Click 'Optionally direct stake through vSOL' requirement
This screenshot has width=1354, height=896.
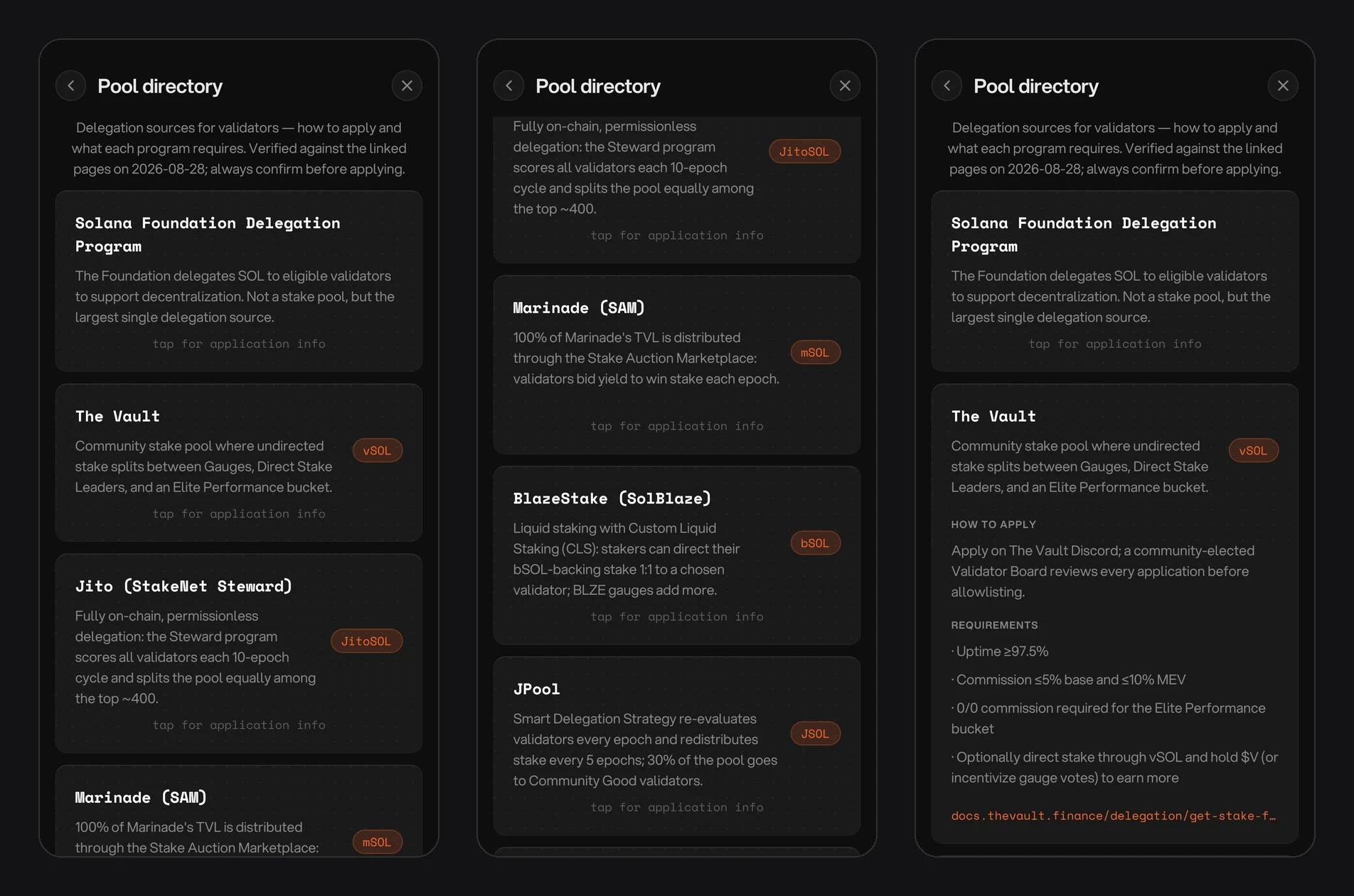click(x=1114, y=767)
